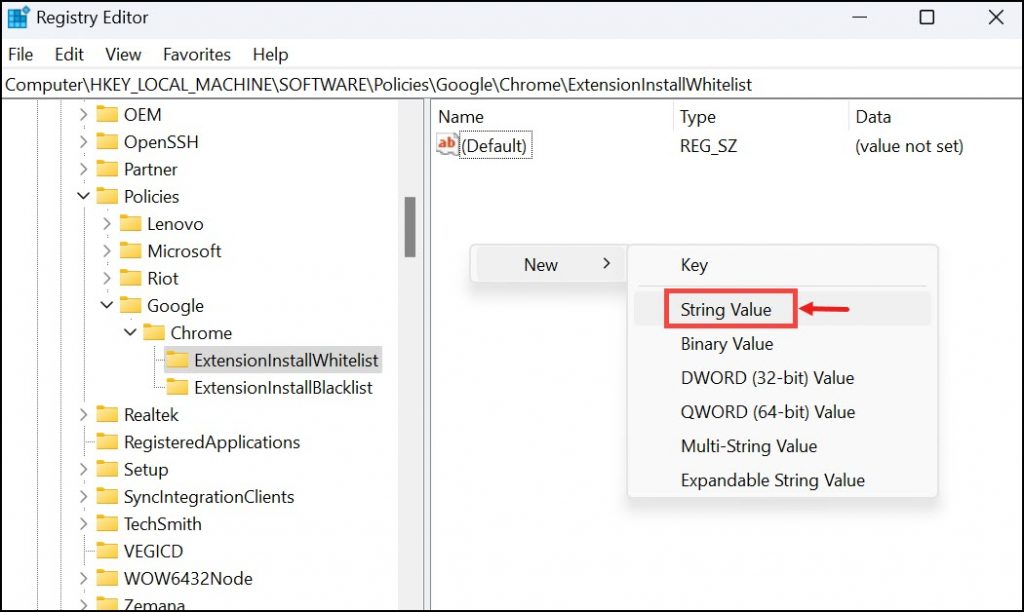Image resolution: width=1024 pixels, height=612 pixels.
Task: Select QWORD (64-bit) Value option
Action: coord(766,411)
